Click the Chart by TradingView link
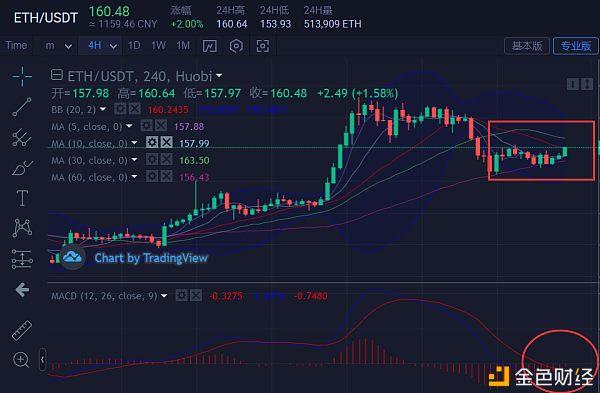600x393 pixels. pyautogui.click(x=151, y=258)
